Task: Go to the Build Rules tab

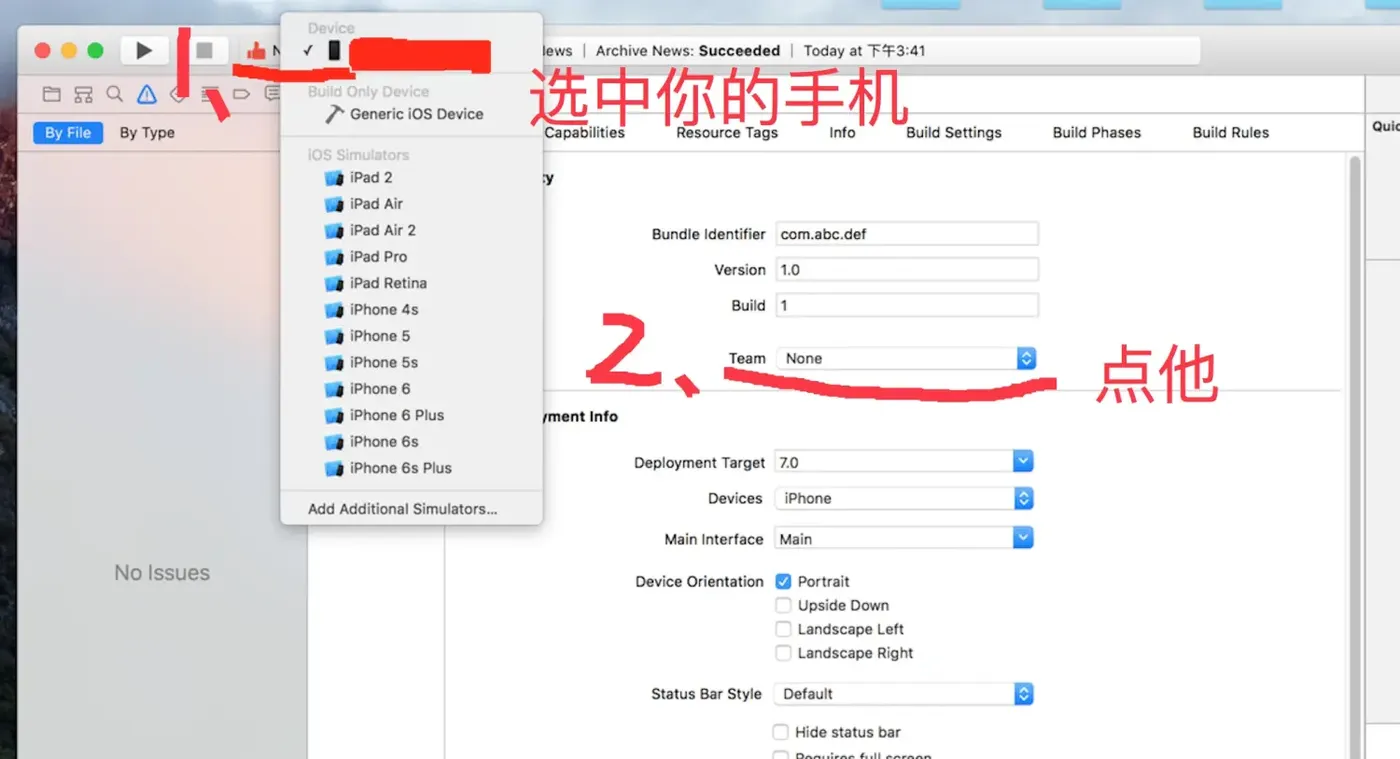Action: click(1231, 132)
